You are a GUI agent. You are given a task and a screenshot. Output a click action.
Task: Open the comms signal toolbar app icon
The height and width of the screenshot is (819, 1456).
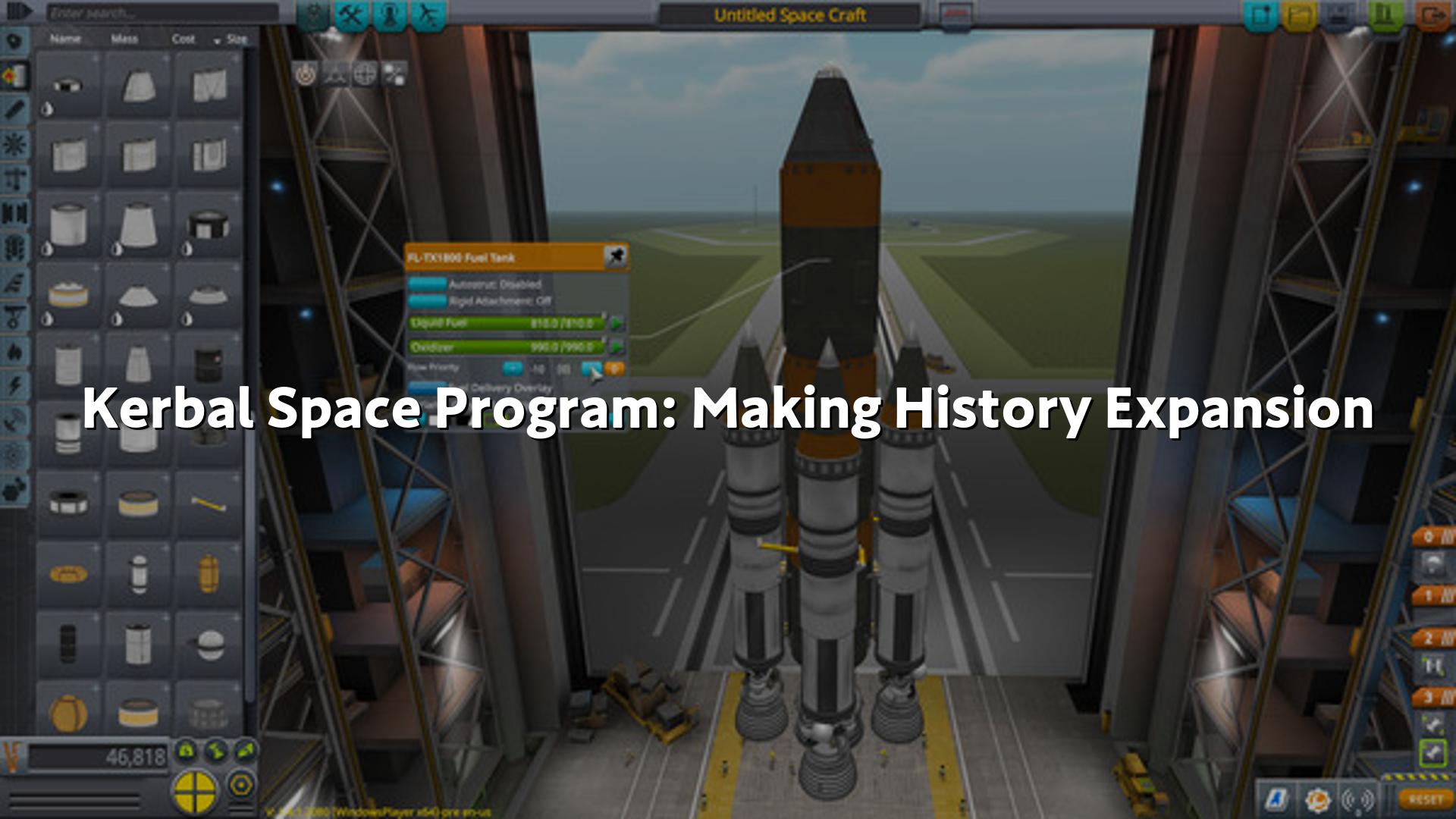point(1357,799)
